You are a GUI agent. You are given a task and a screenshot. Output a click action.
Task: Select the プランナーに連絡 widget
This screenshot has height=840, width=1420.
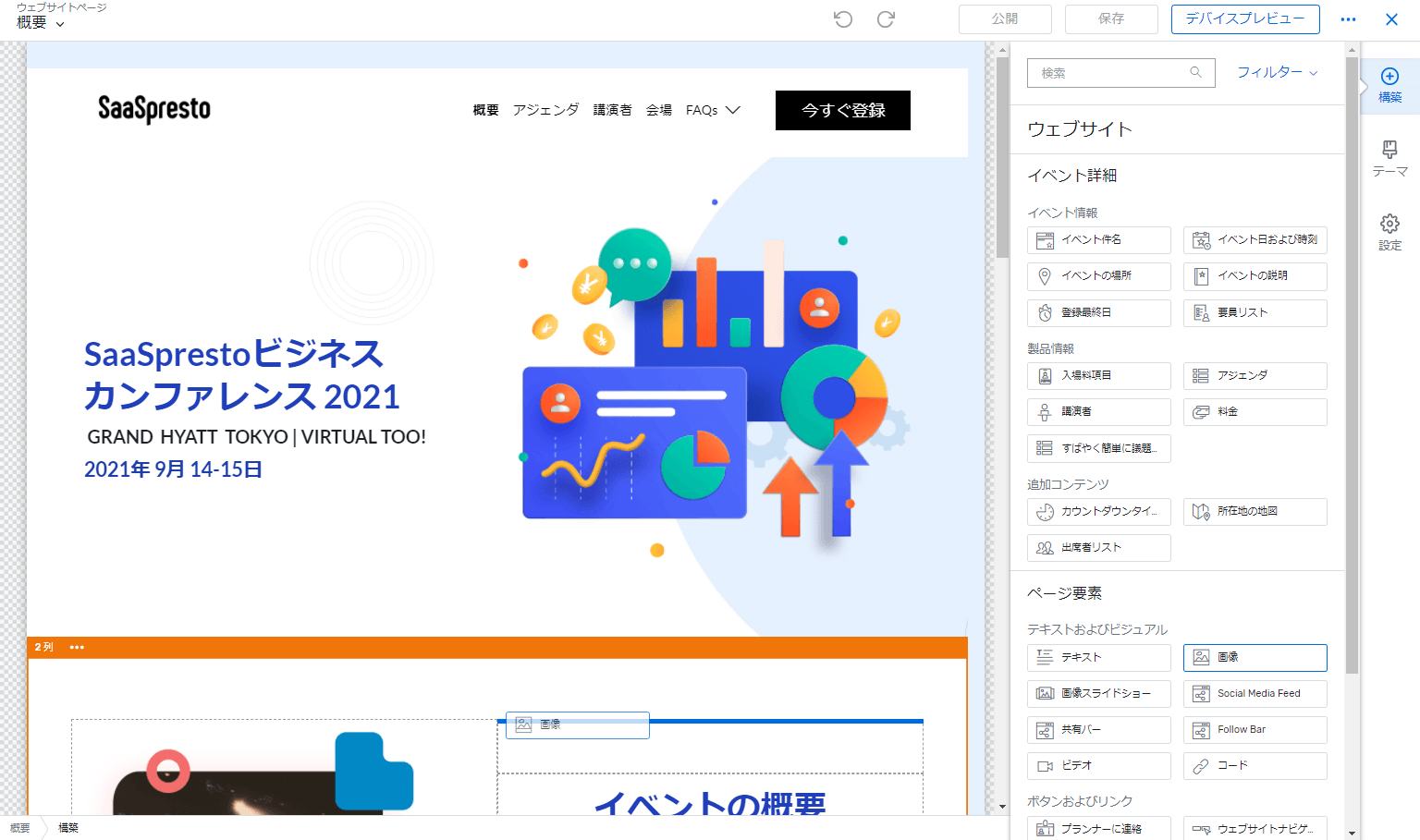point(1099,829)
